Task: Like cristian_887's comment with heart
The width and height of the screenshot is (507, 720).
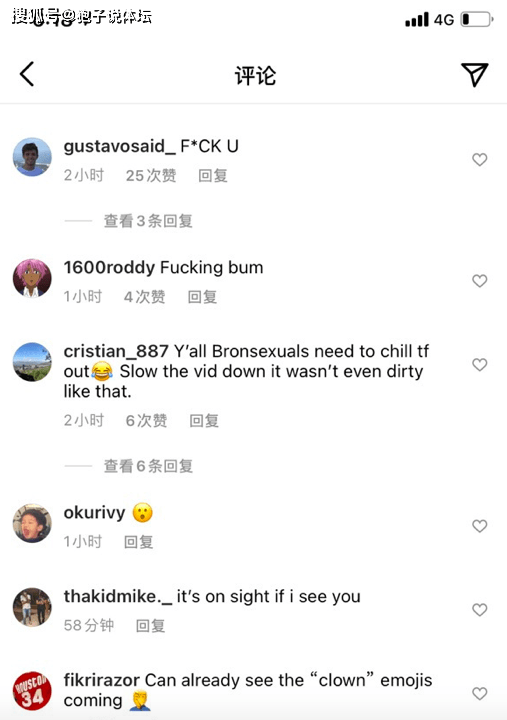Action: coord(479,365)
